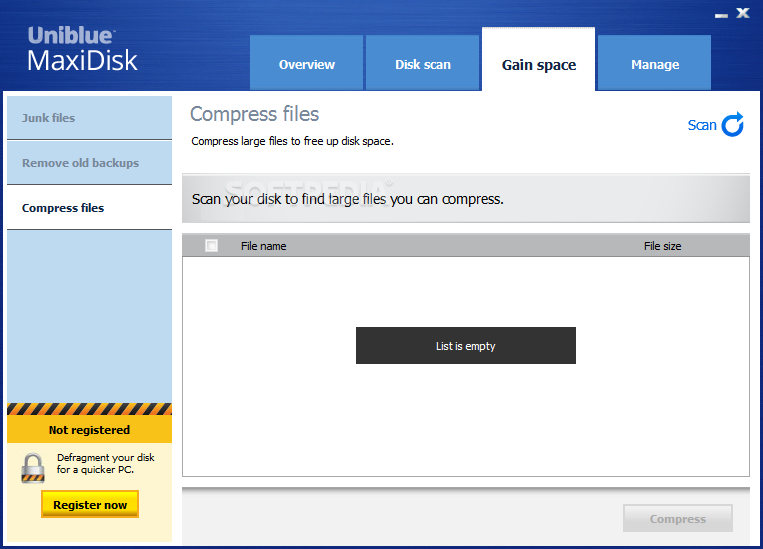Open Remove old backups section
The height and width of the screenshot is (549, 763).
point(90,163)
